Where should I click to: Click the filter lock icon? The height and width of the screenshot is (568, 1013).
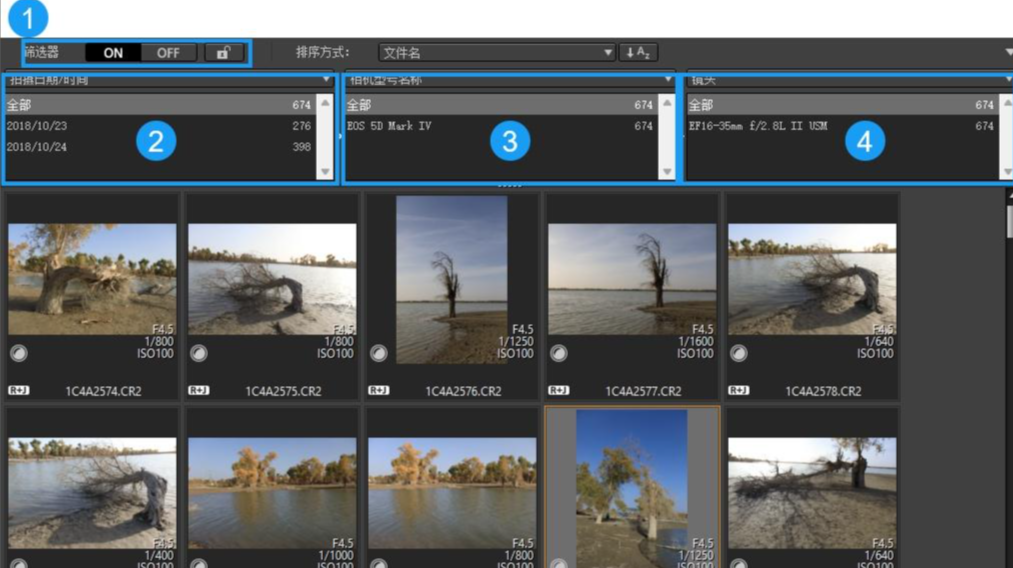(x=223, y=53)
